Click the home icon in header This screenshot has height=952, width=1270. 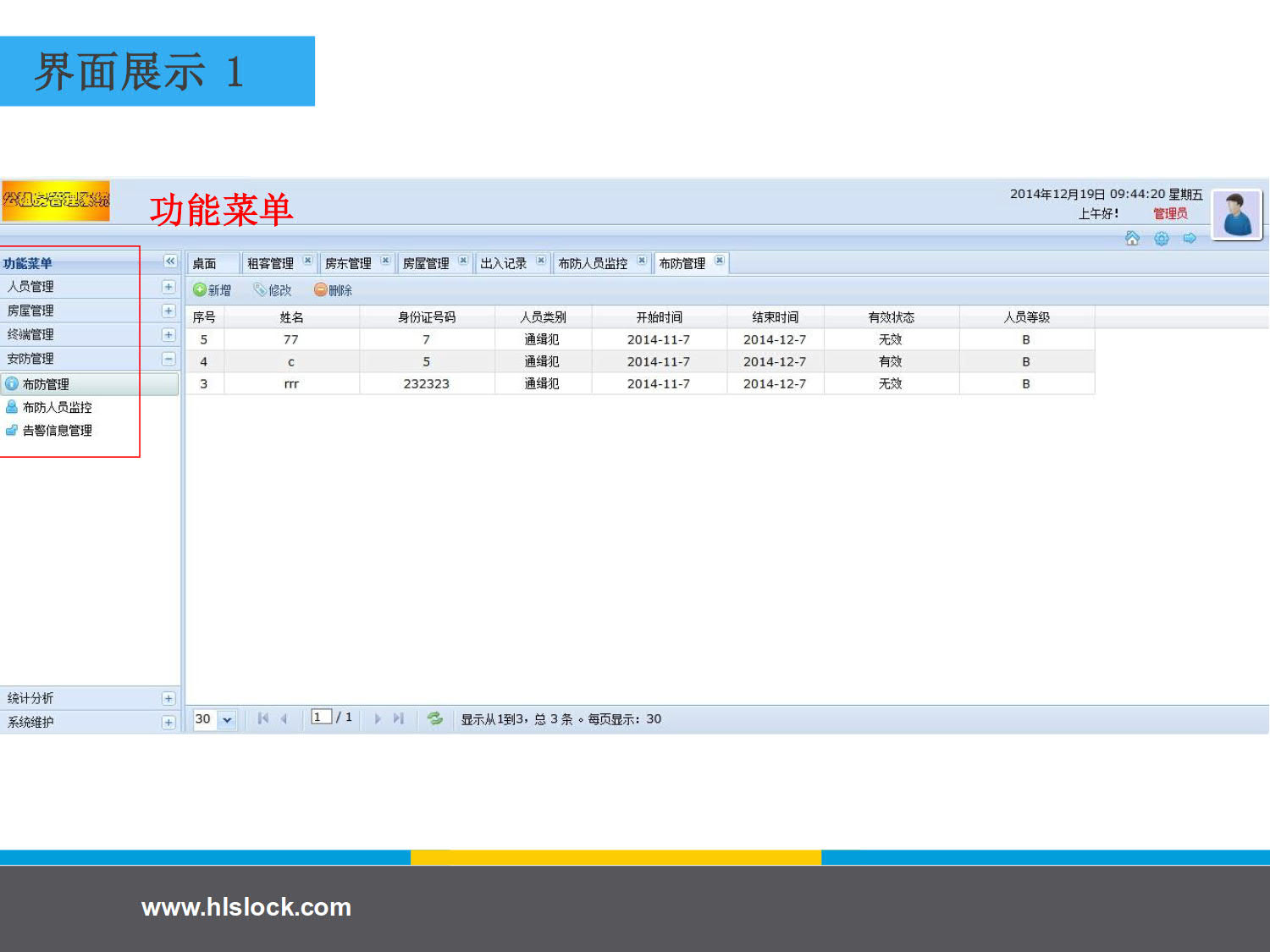click(x=1132, y=239)
